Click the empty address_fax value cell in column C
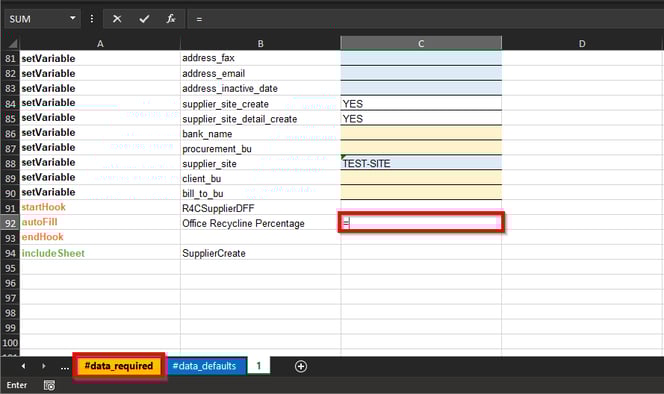 (x=421, y=58)
